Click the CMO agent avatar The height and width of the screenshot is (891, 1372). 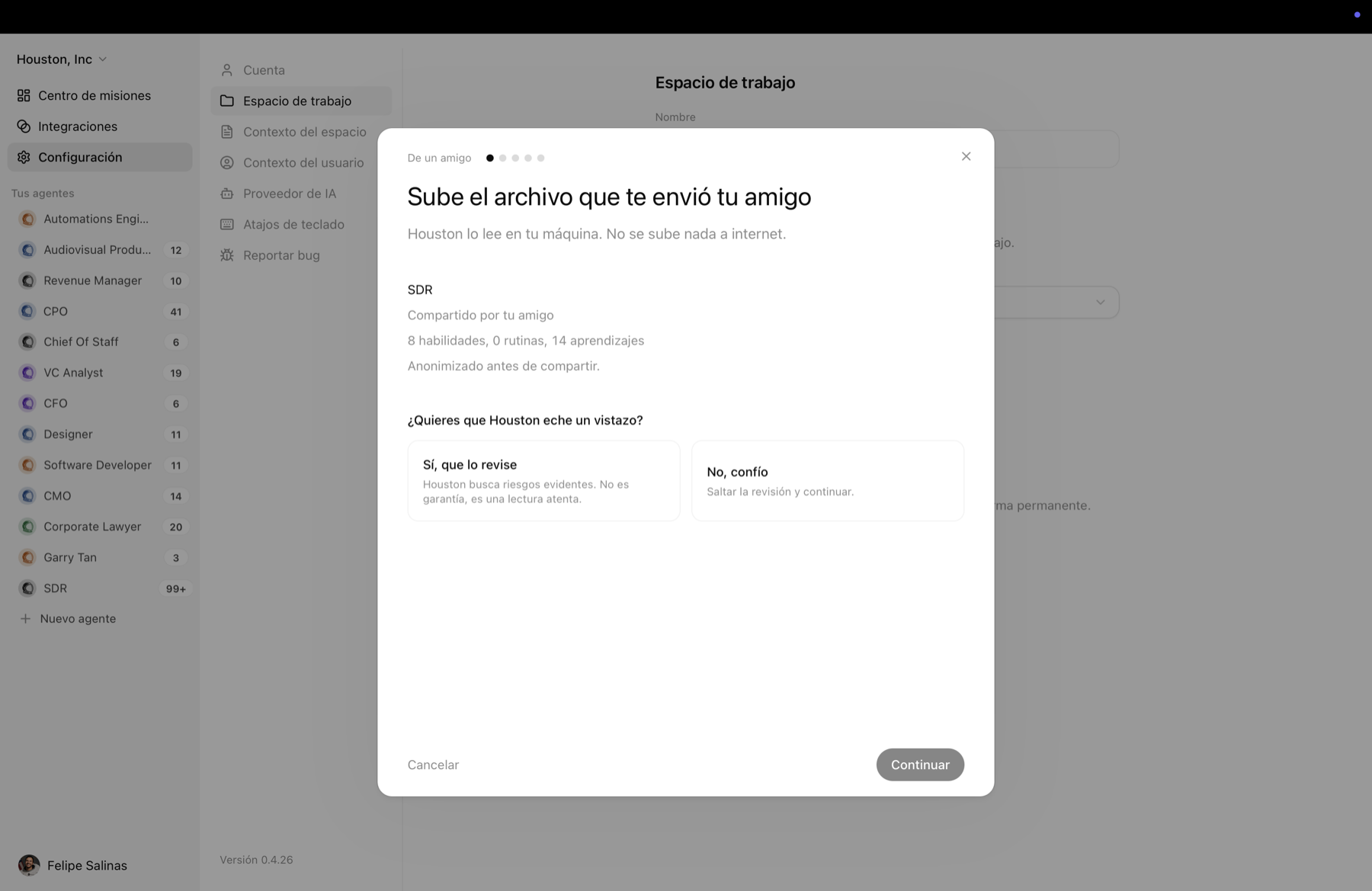pyautogui.click(x=27, y=495)
